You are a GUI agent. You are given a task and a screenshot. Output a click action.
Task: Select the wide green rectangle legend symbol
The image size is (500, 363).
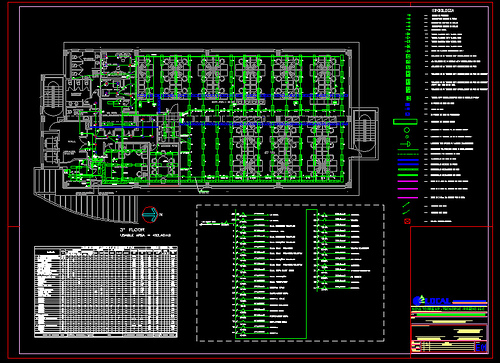pos(405,122)
